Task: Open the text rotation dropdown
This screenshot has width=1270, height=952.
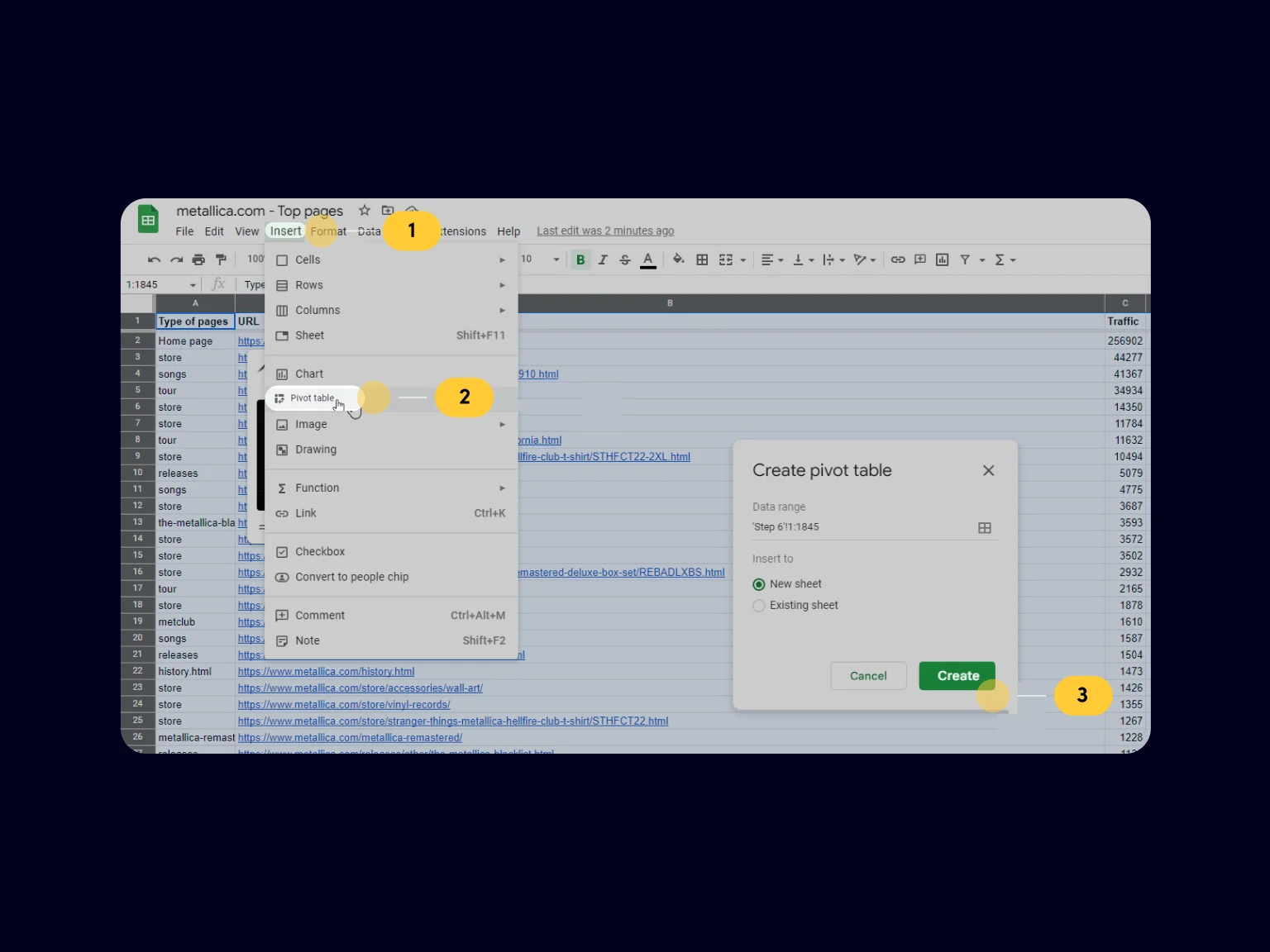Action: tap(865, 259)
